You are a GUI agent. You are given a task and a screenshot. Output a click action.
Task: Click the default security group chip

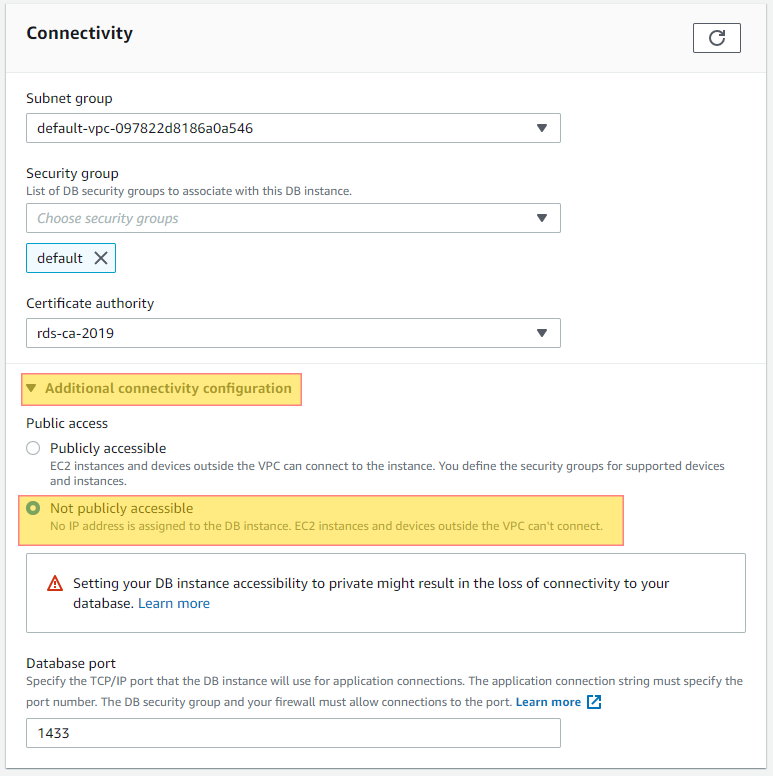pyautogui.click(x=71, y=258)
